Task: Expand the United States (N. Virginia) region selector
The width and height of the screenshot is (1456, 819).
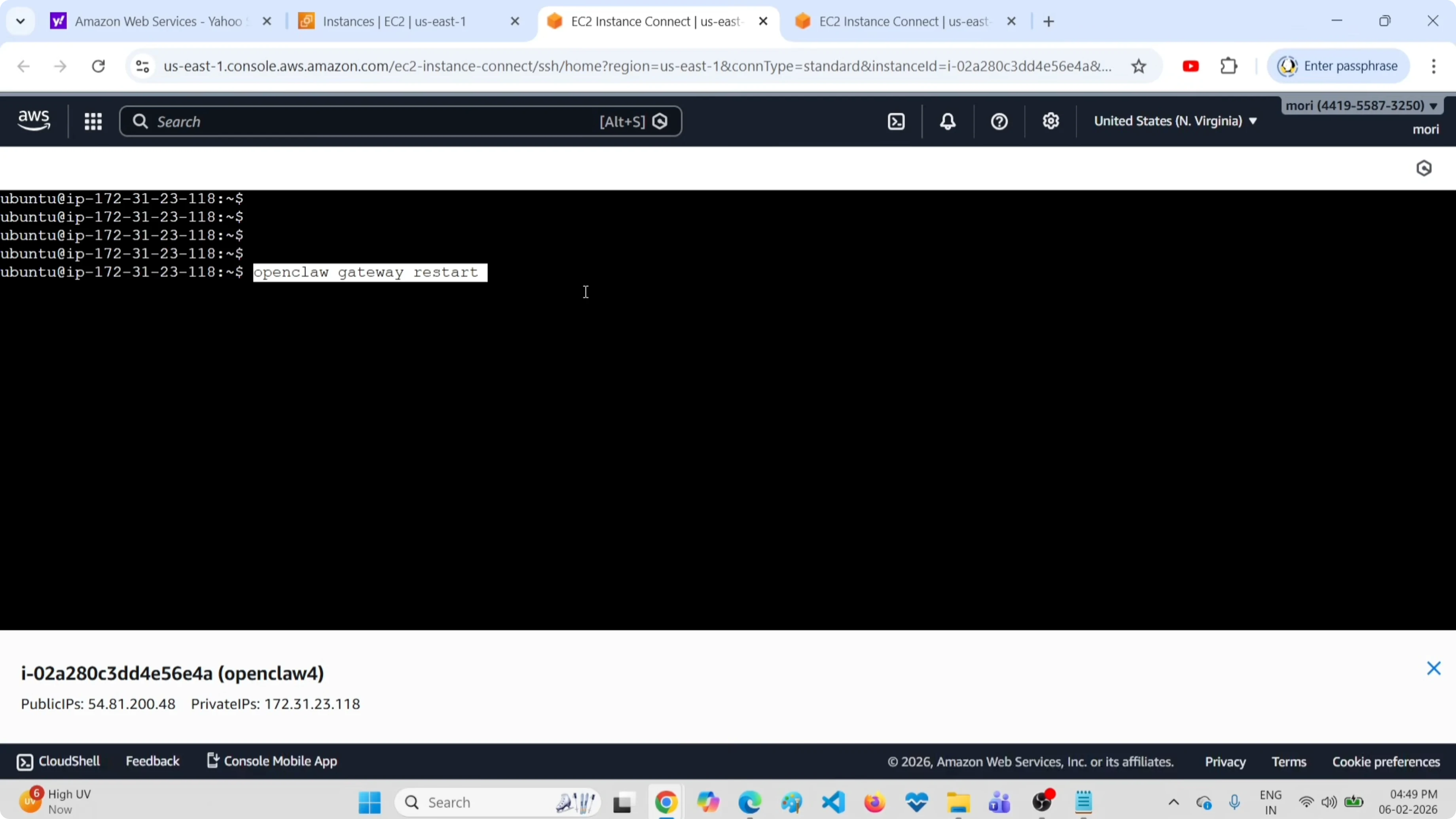Action: coord(1175,121)
